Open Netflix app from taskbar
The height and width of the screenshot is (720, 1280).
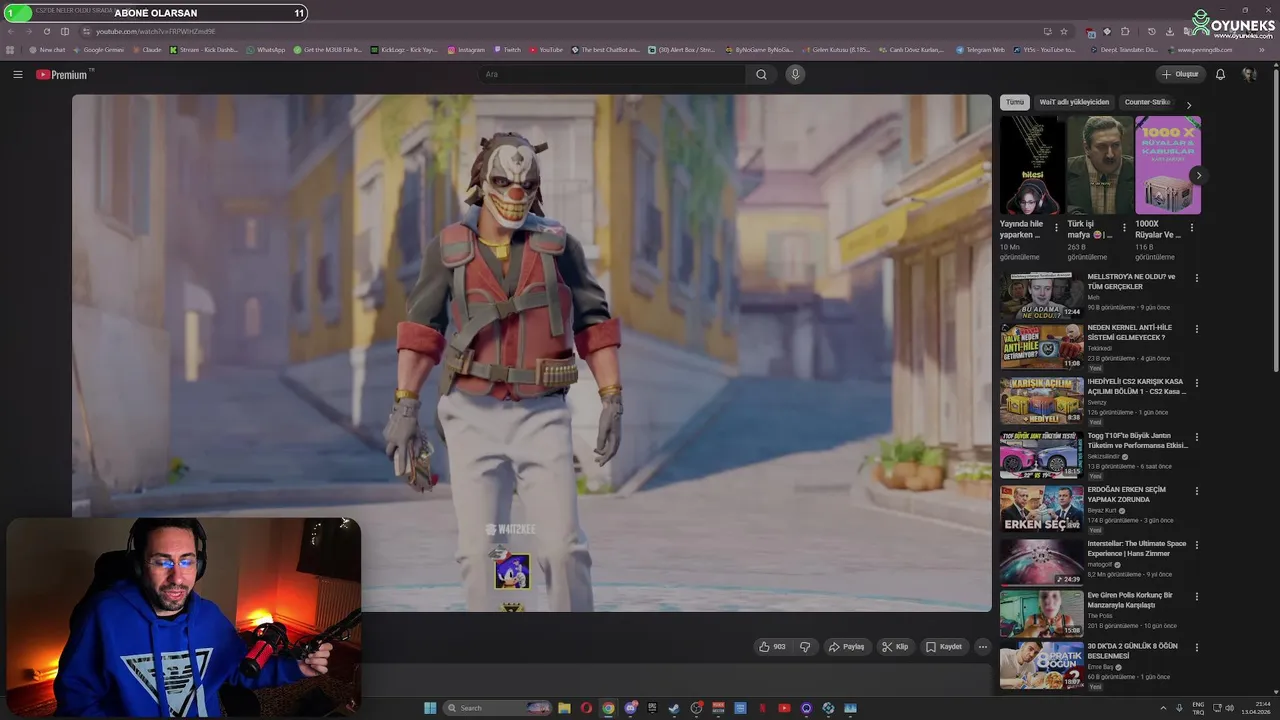(x=762, y=708)
